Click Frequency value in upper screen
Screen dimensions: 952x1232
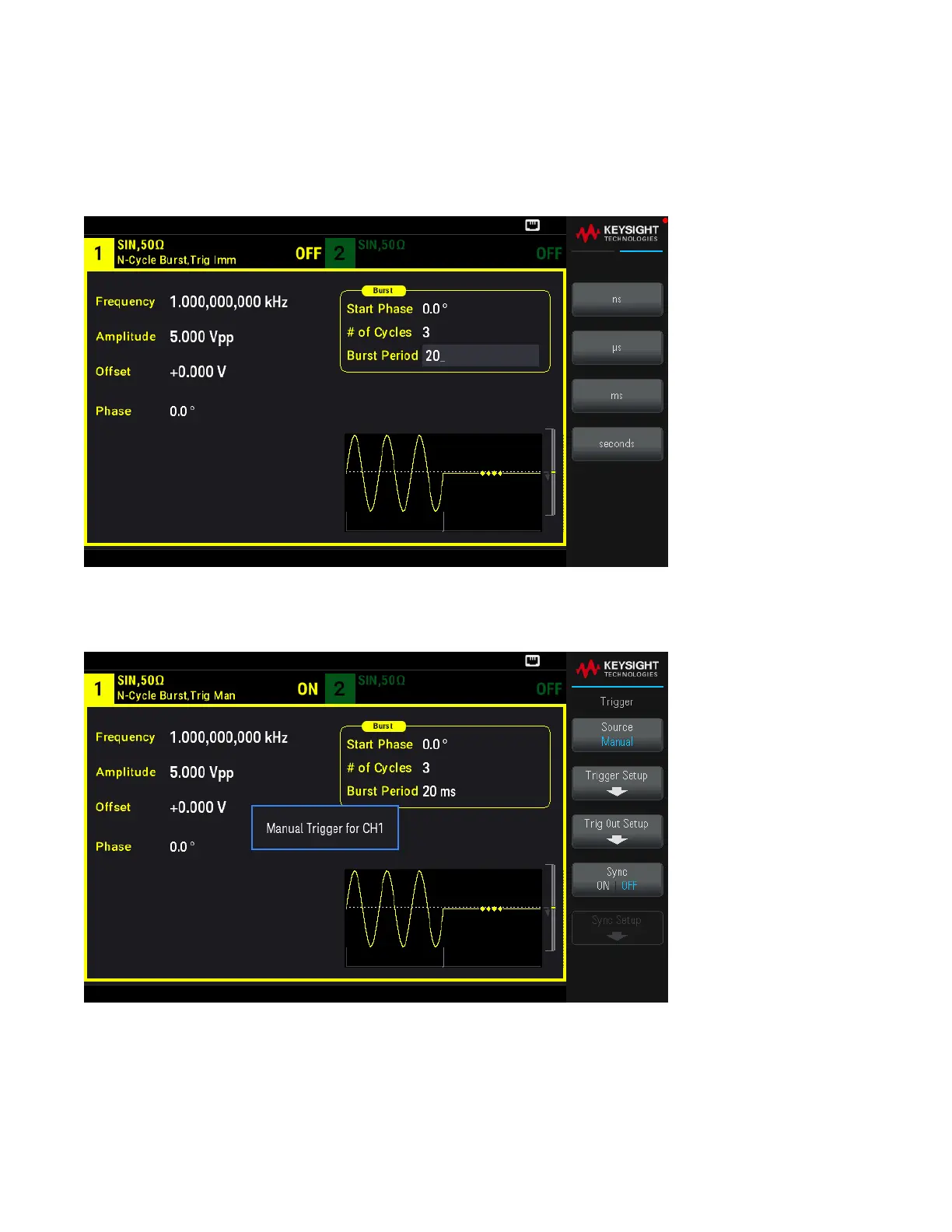[229, 302]
